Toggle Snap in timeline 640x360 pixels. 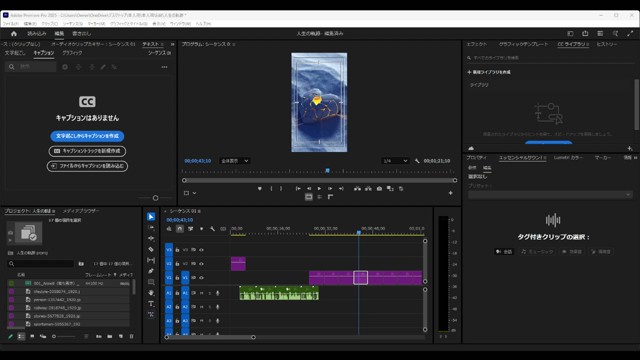[x=180, y=229]
